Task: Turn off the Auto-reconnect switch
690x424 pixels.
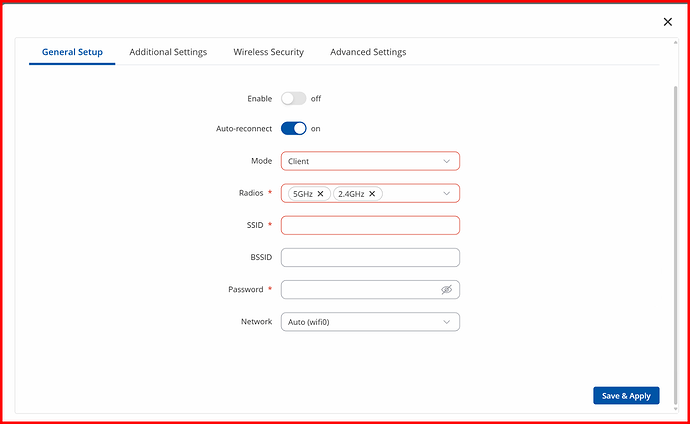Action: pos(294,128)
